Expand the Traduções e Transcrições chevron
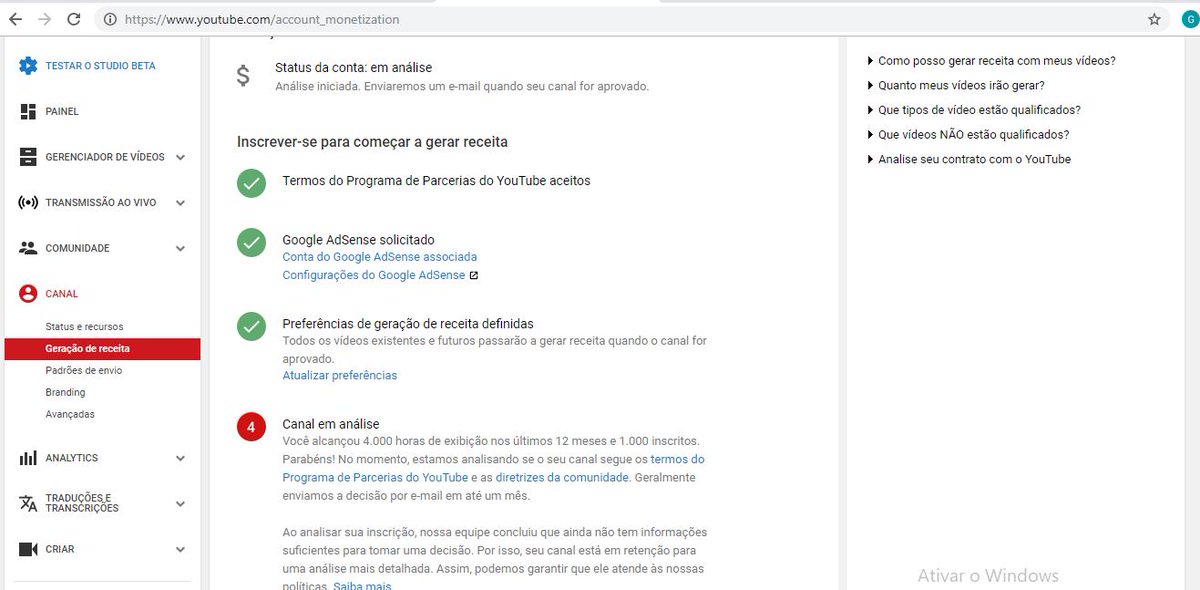Screen dimensions: 1200x590 pyautogui.click(x=180, y=503)
